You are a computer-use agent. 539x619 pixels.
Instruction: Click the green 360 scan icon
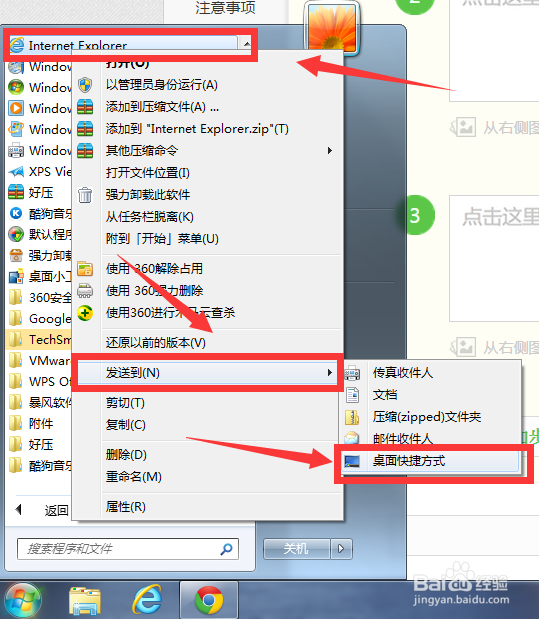(85, 313)
